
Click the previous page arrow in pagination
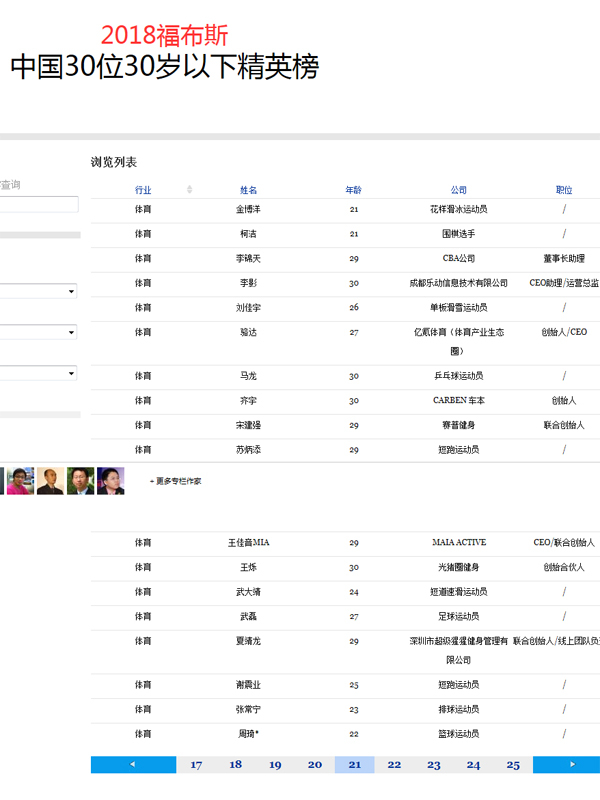click(133, 765)
